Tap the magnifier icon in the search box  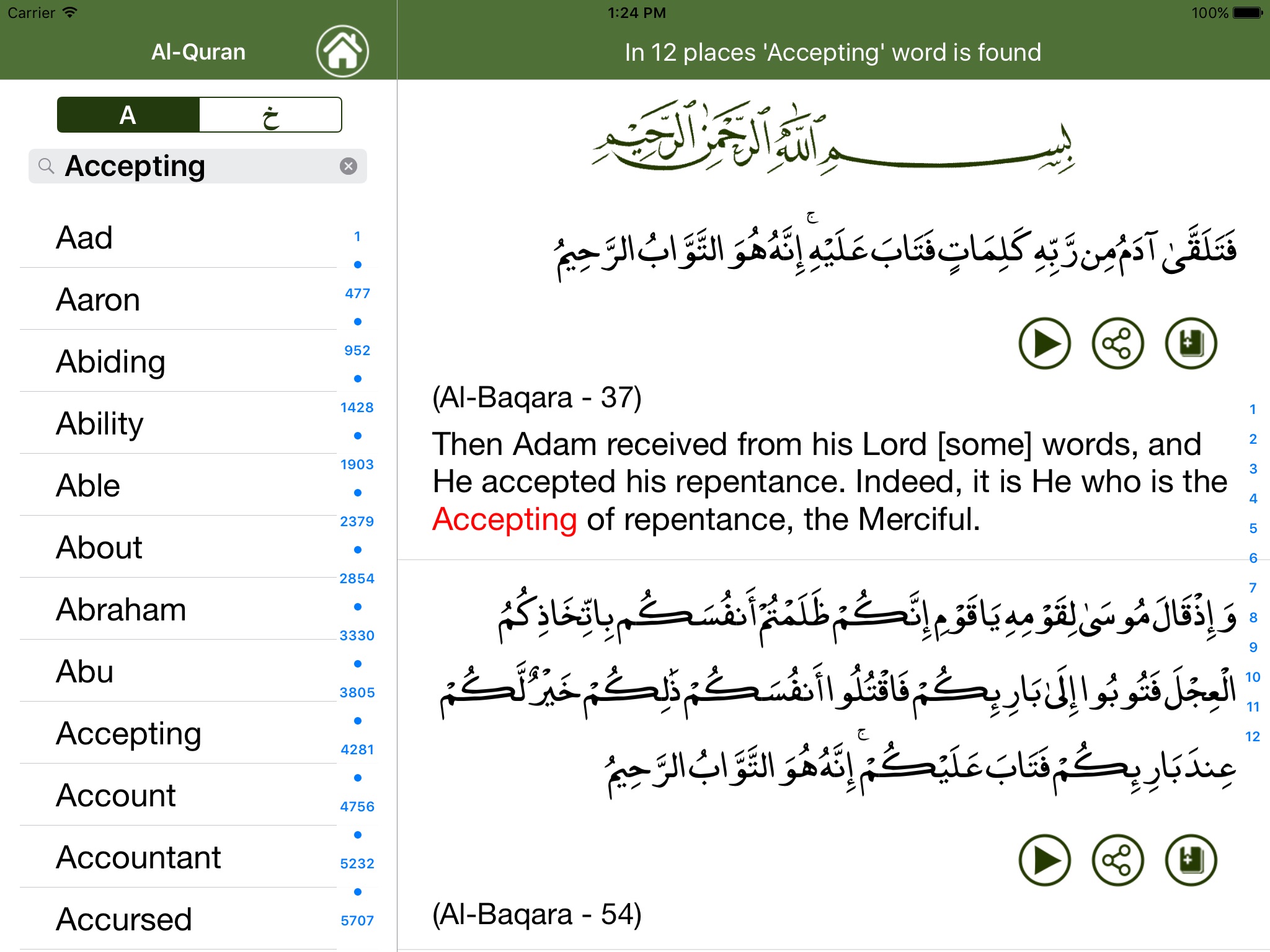(x=47, y=166)
